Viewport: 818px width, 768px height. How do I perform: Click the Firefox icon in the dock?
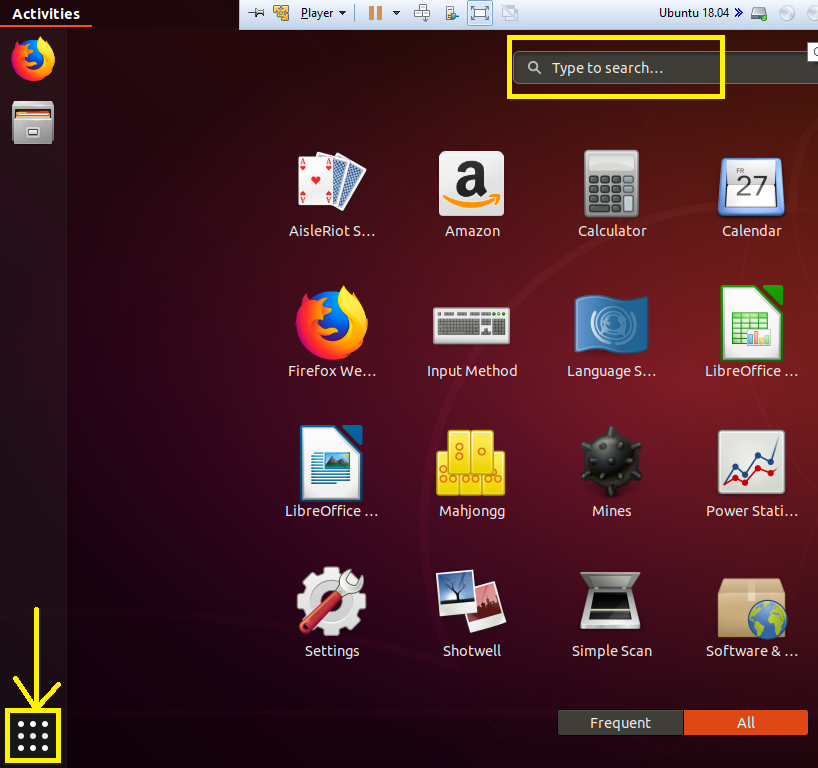click(x=33, y=59)
